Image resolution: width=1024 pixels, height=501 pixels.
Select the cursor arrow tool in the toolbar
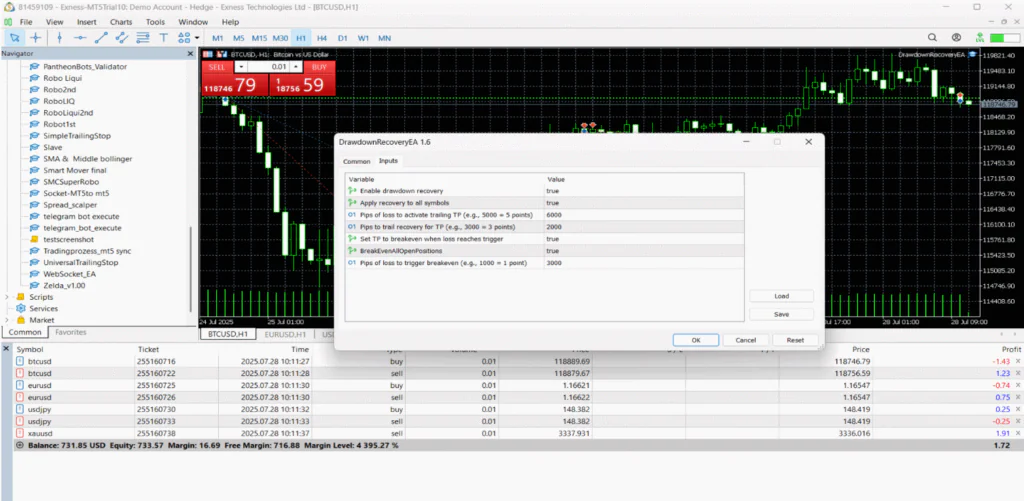pyautogui.click(x=14, y=38)
